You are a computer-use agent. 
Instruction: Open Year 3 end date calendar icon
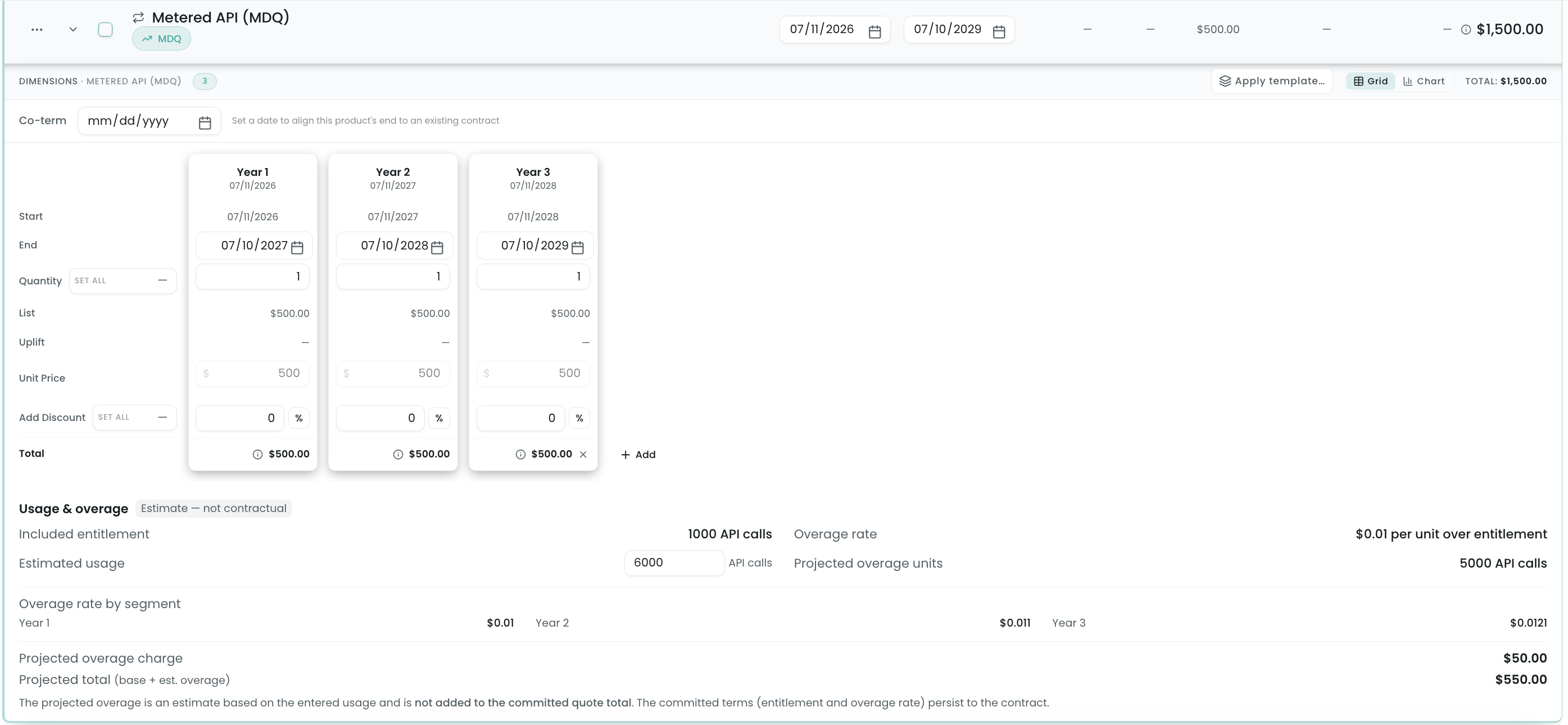578,247
